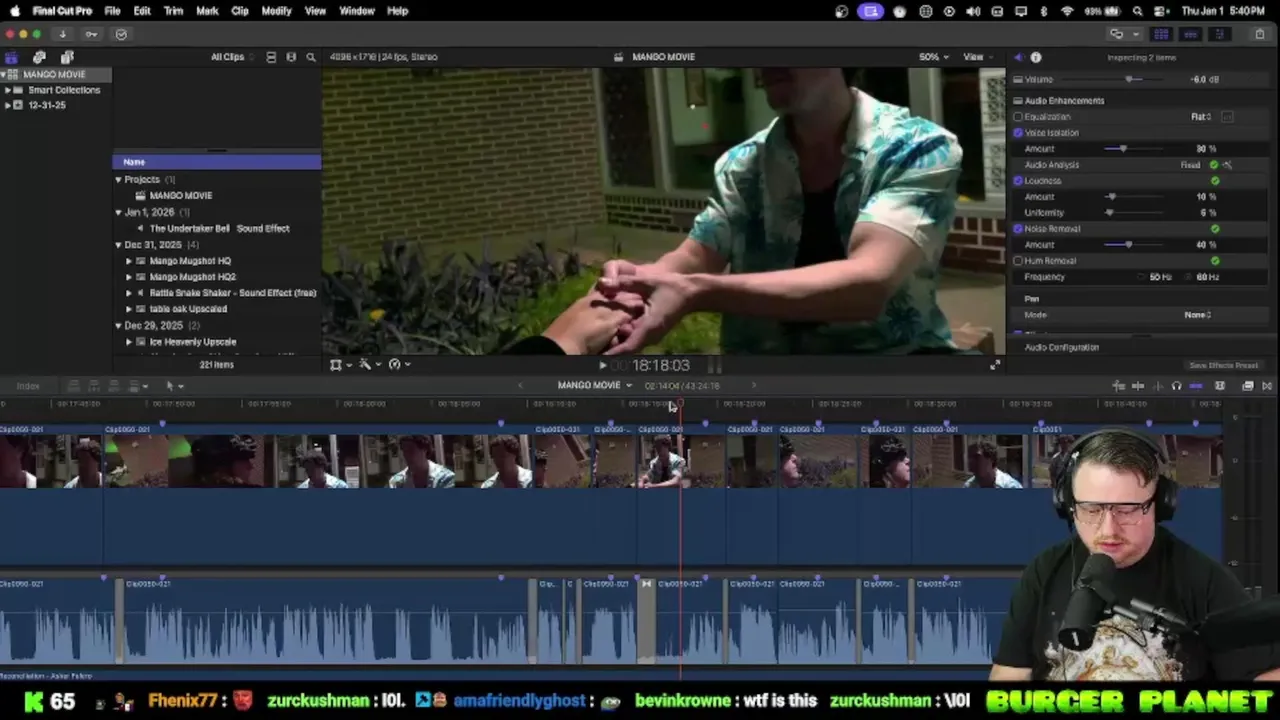Show the Info inspector tab
Viewport: 1280px width, 720px height.
pos(1036,58)
